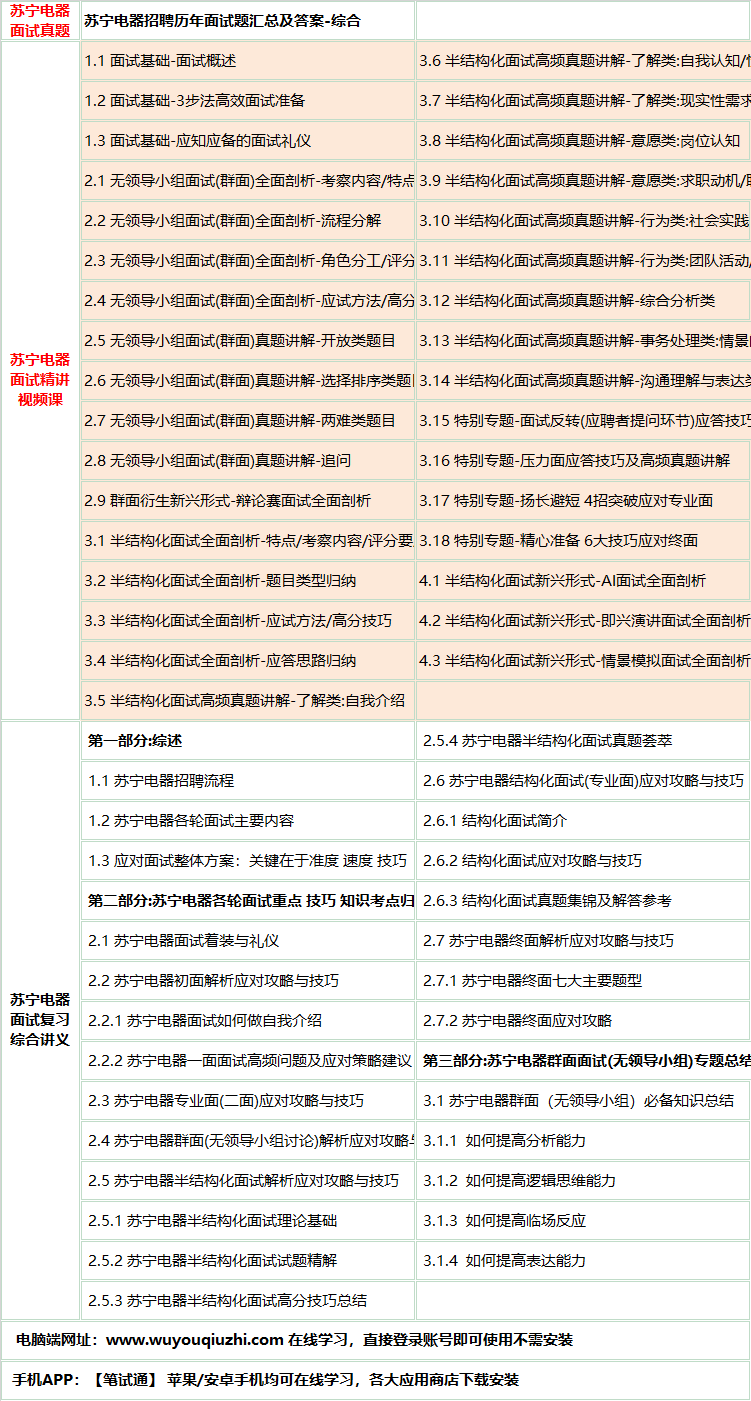This screenshot has width=751, height=1401.
Task: Select 3.7 了解类:现实性需求 lesson
Action: (x=583, y=100)
